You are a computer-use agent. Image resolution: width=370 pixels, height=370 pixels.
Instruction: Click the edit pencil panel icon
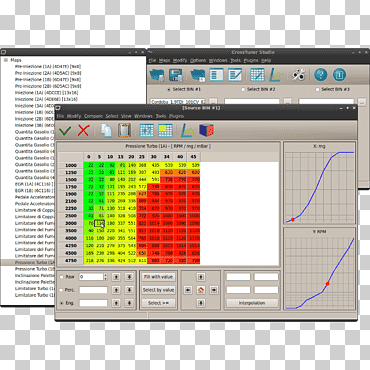point(235,75)
